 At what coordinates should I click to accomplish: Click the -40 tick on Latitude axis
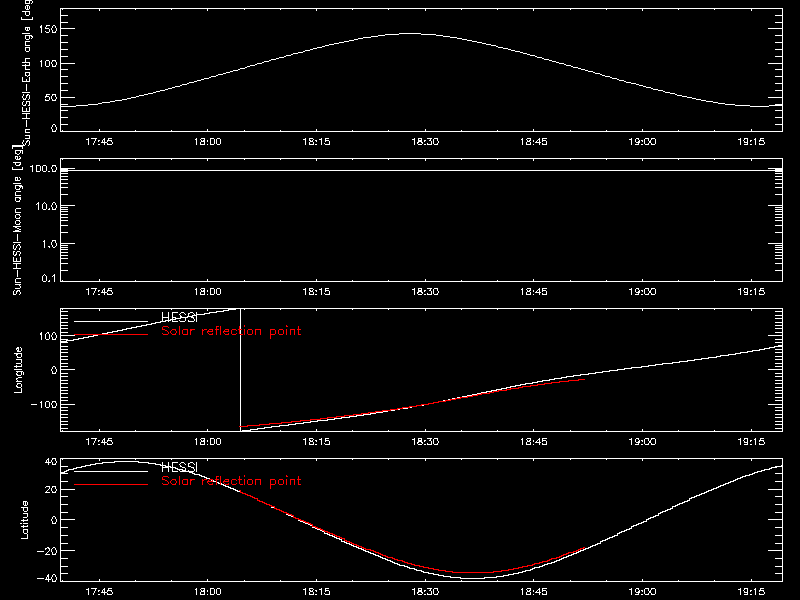click(47, 579)
